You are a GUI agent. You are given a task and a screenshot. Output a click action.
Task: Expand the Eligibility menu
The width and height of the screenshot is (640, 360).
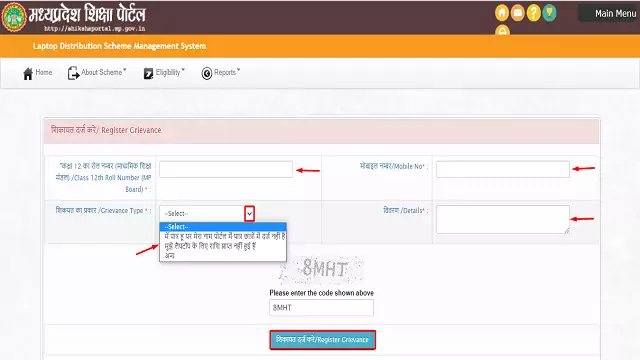tap(170, 72)
